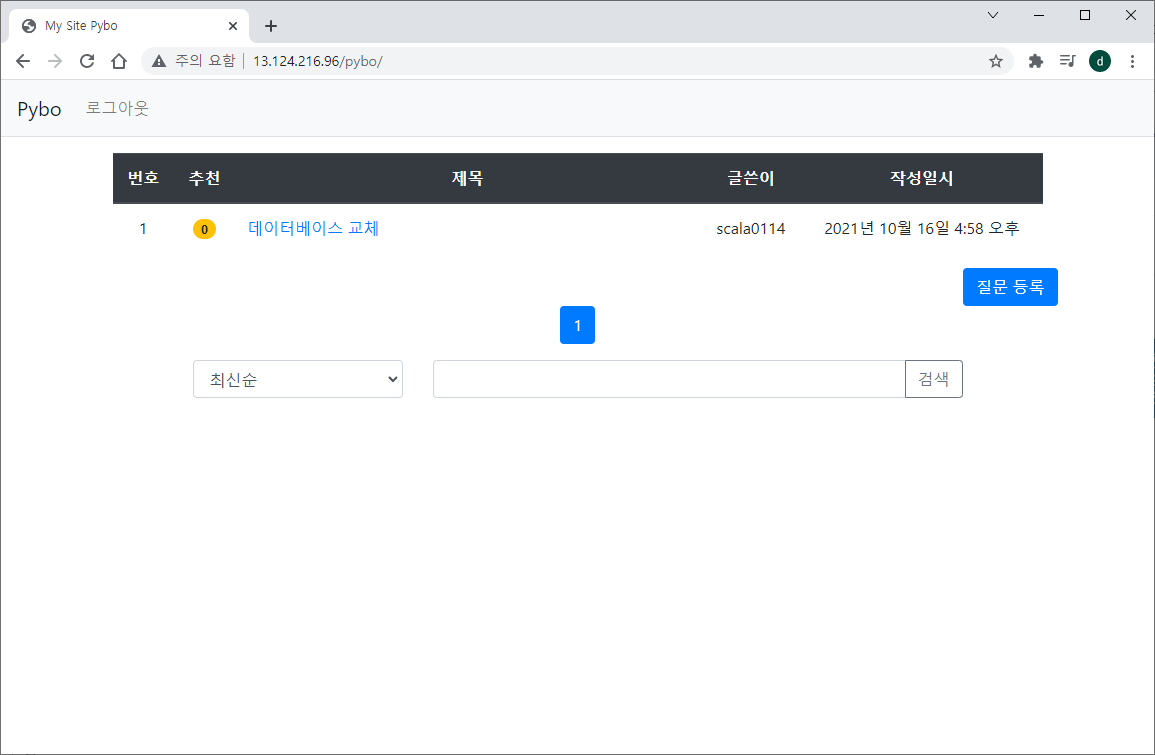Open the media control playlist icon
The image size is (1155, 755).
pyautogui.click(x=1067, y=61)
